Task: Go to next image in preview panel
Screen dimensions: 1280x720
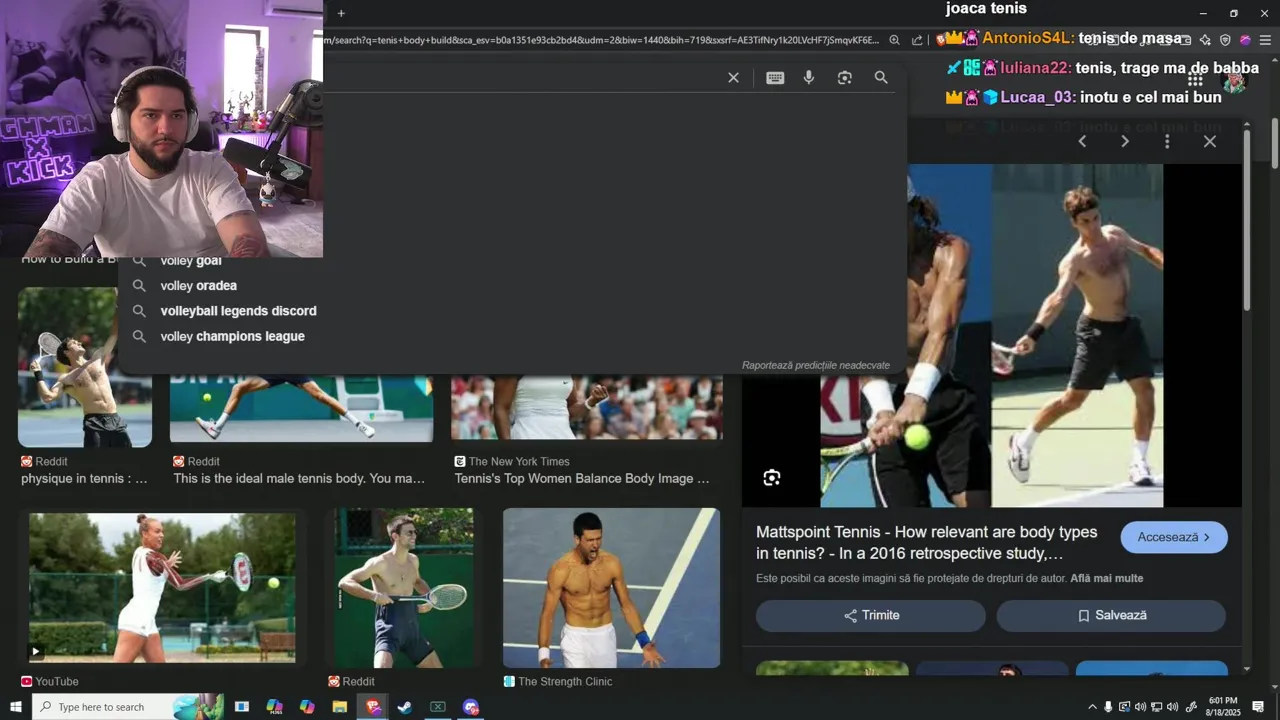Action: coord(1125,141)
